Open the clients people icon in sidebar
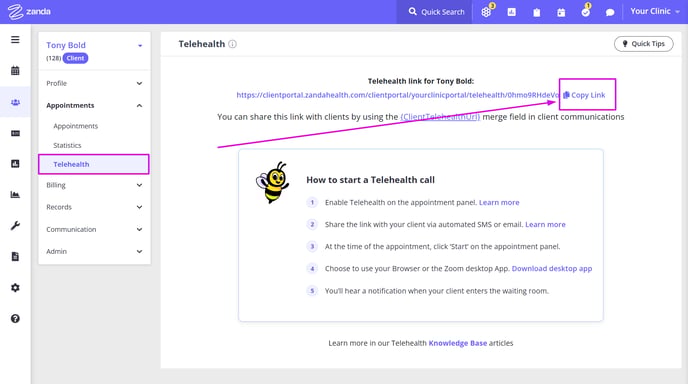Screen dimensions: 688x384 tap(15, 102)
